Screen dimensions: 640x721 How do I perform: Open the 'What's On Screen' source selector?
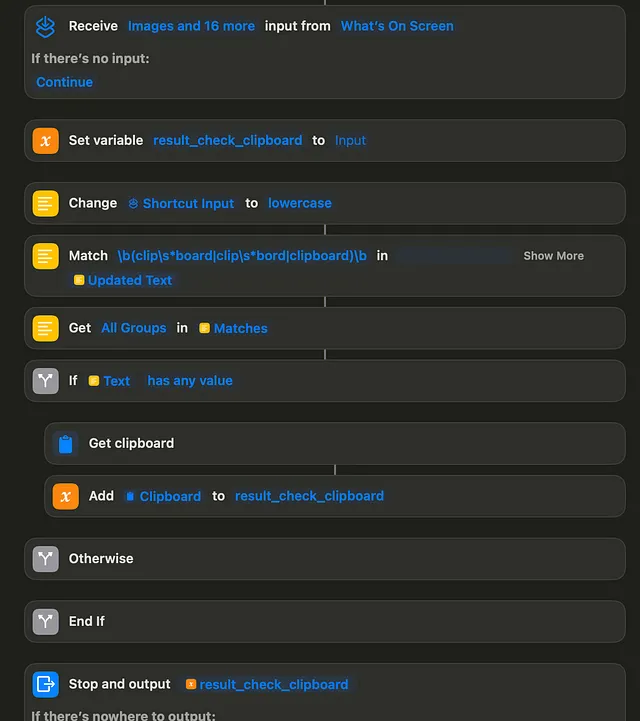[x=397, y=26]
